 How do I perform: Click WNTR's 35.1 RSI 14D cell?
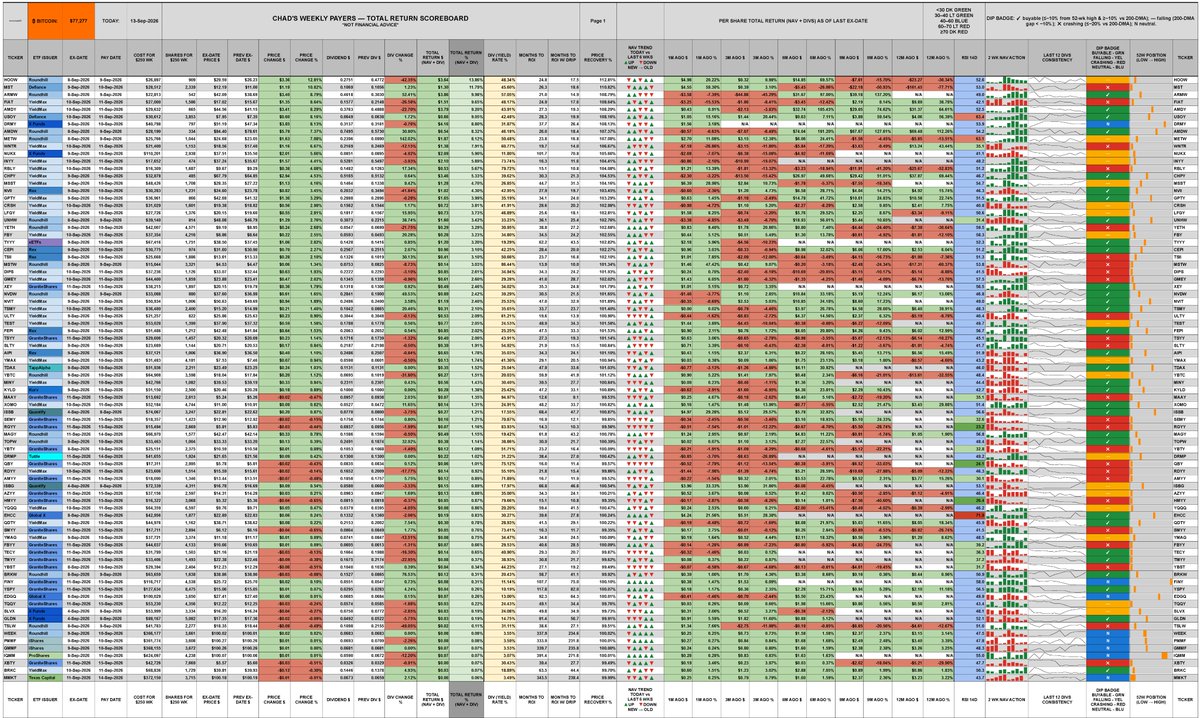tap(970, 146)
